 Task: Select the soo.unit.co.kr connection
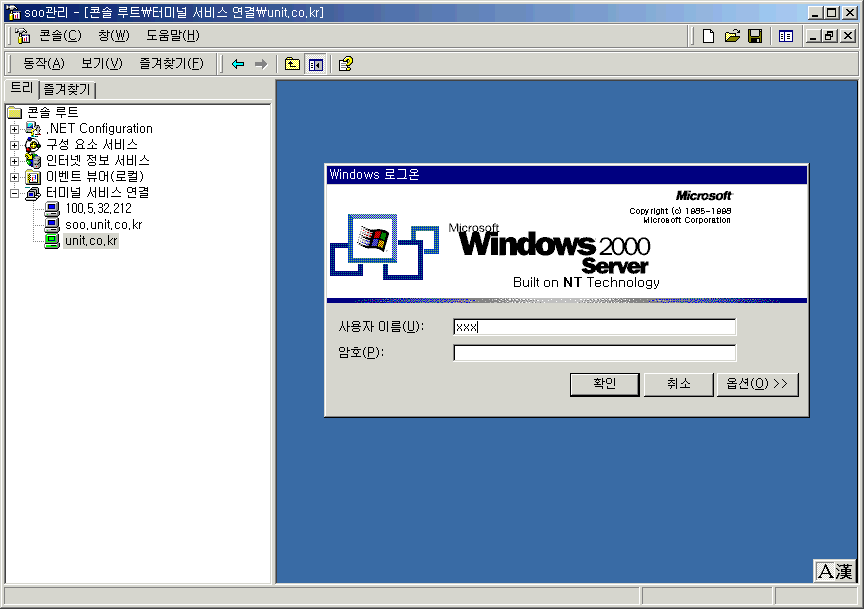tap(104, 225)
